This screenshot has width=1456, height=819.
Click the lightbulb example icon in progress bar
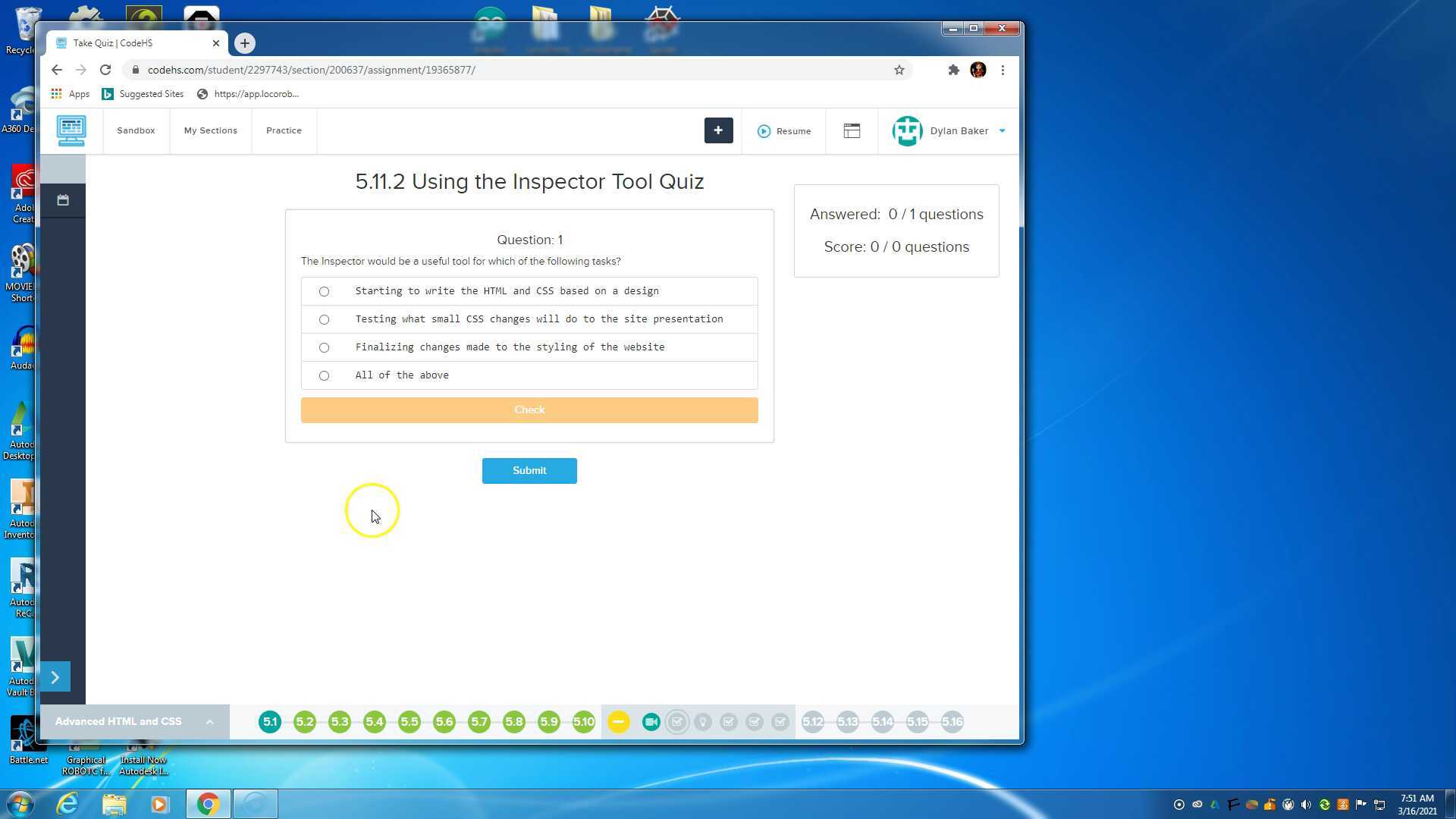(702, 722)
